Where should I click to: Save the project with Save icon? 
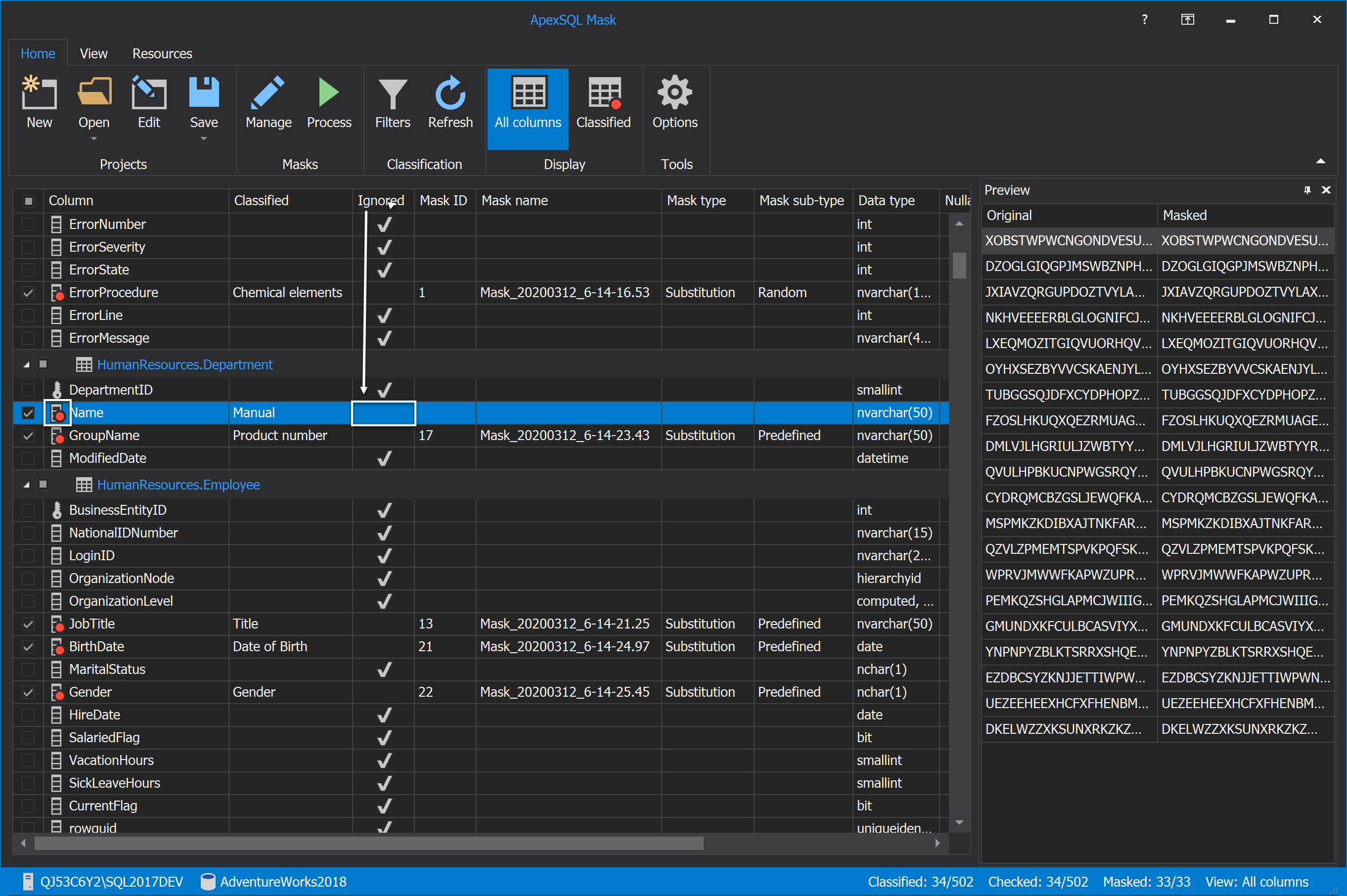(x=203, y=92)
